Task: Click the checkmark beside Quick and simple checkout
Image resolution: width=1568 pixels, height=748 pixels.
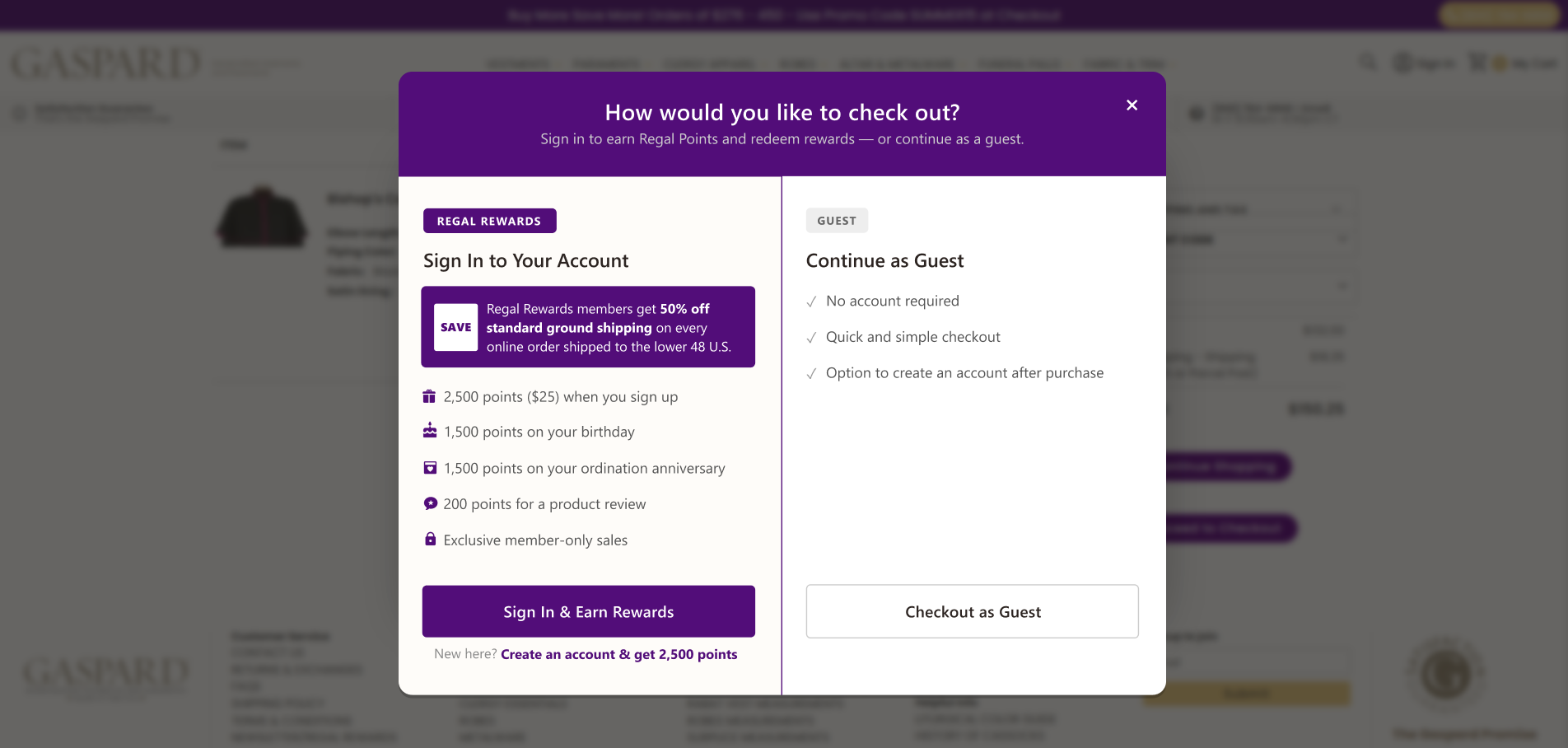Action: (811, 338)
